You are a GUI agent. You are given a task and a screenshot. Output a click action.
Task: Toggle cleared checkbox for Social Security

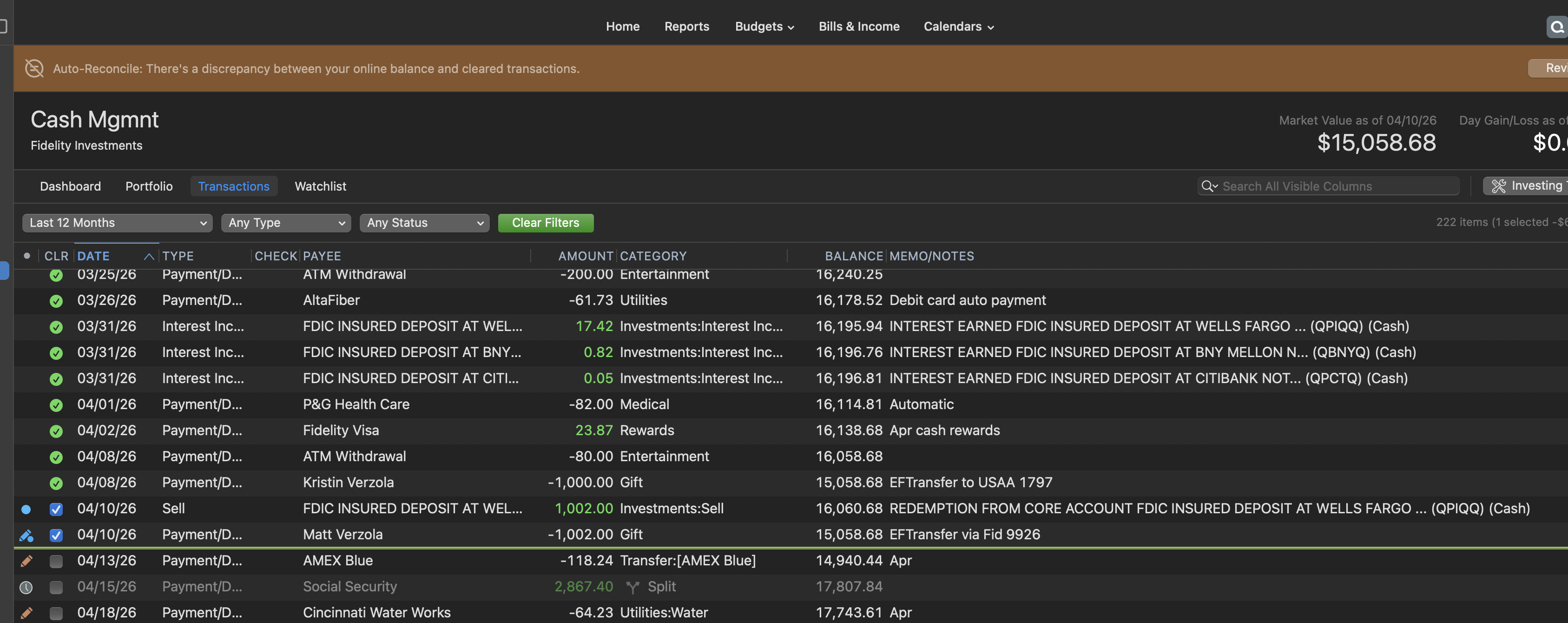click(56, 587)
